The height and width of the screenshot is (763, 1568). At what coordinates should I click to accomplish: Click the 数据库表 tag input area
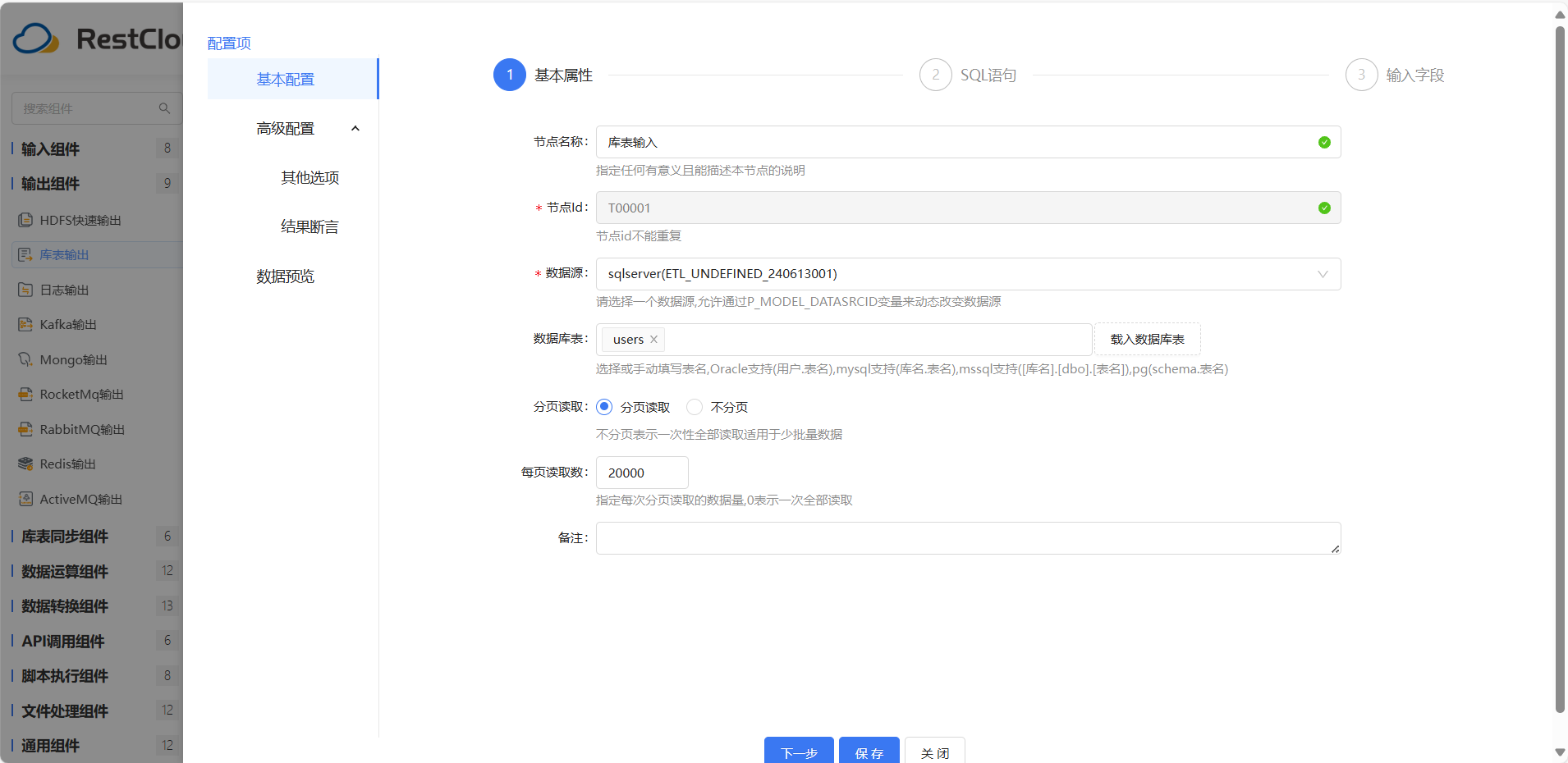(x=844, y=340)
